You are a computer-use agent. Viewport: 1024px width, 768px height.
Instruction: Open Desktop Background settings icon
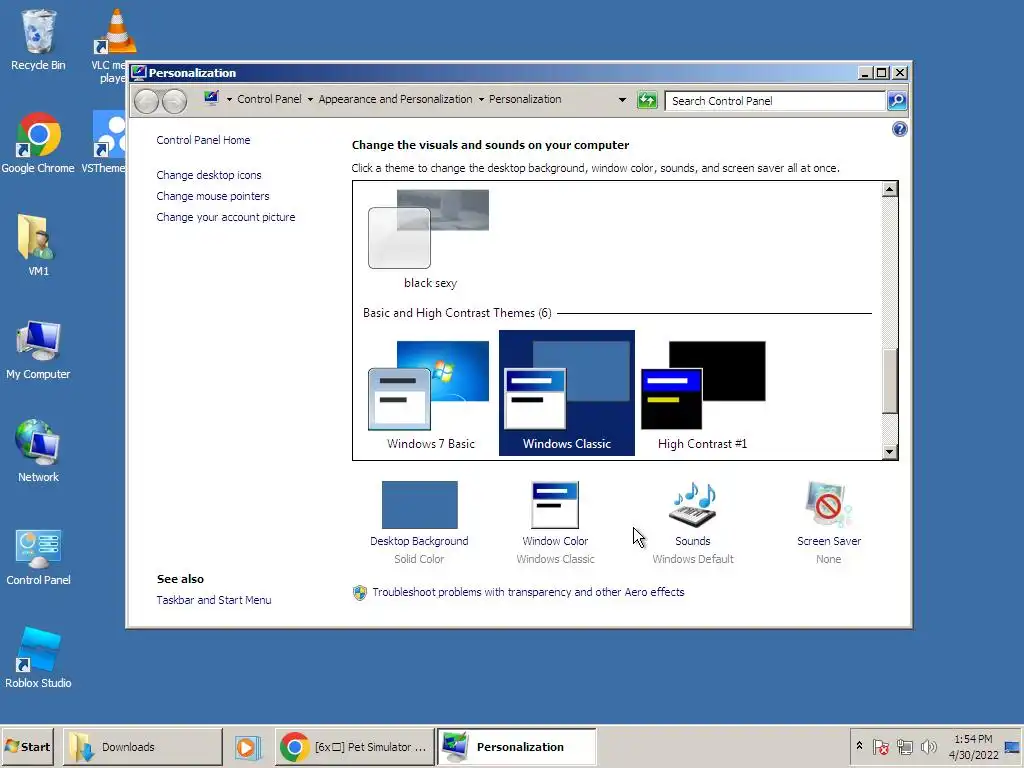click(419, 505)
